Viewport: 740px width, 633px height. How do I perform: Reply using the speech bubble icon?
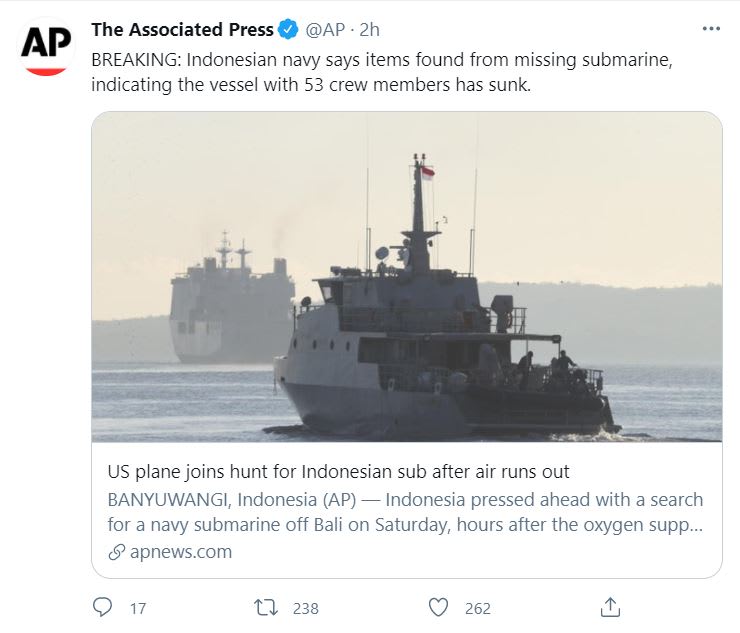(102, 607)
